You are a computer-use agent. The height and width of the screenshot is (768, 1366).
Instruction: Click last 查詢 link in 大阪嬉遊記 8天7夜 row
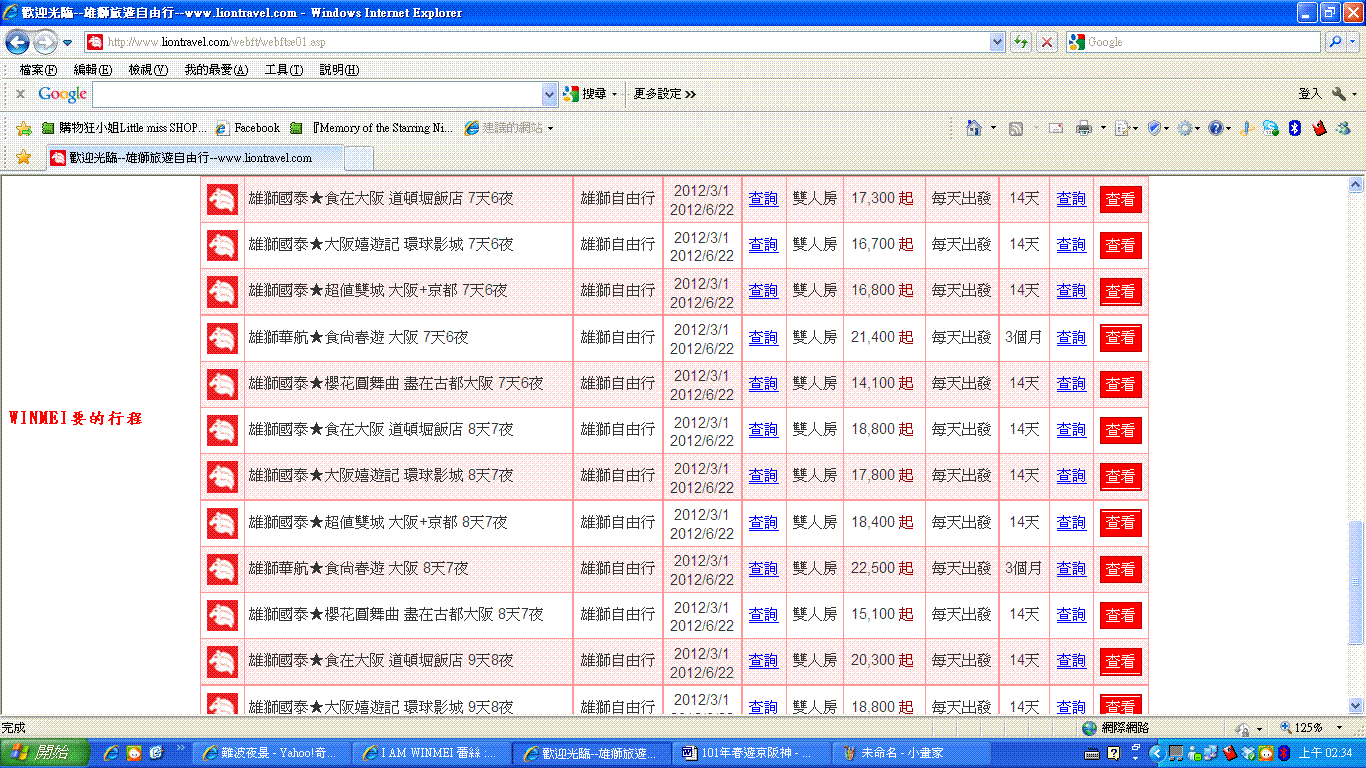(1071, 476)
